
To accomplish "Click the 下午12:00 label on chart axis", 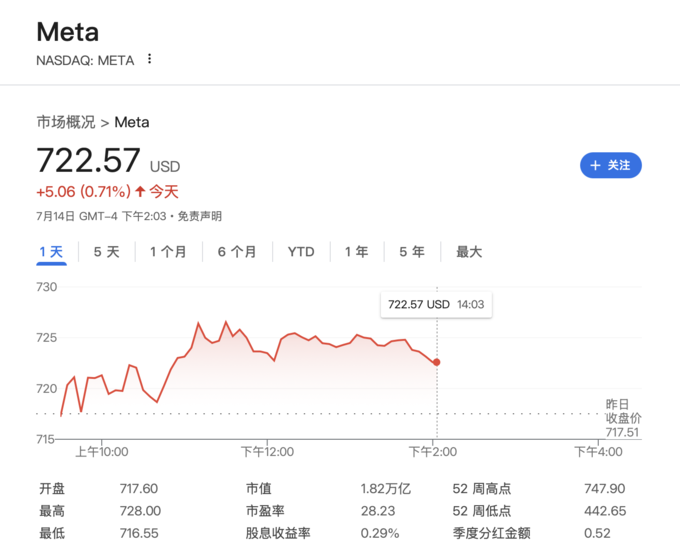I will pos(268,452).
